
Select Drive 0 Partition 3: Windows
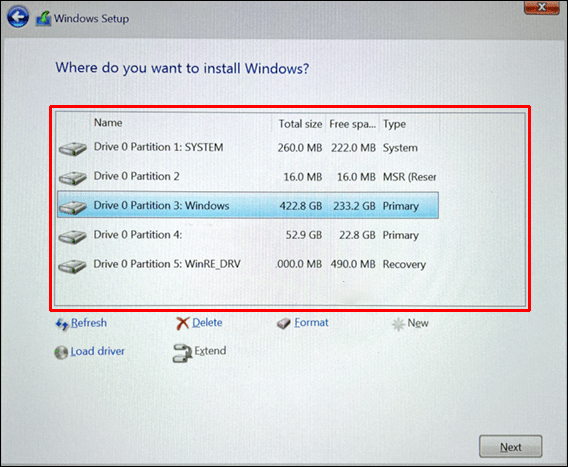(248, 205)
